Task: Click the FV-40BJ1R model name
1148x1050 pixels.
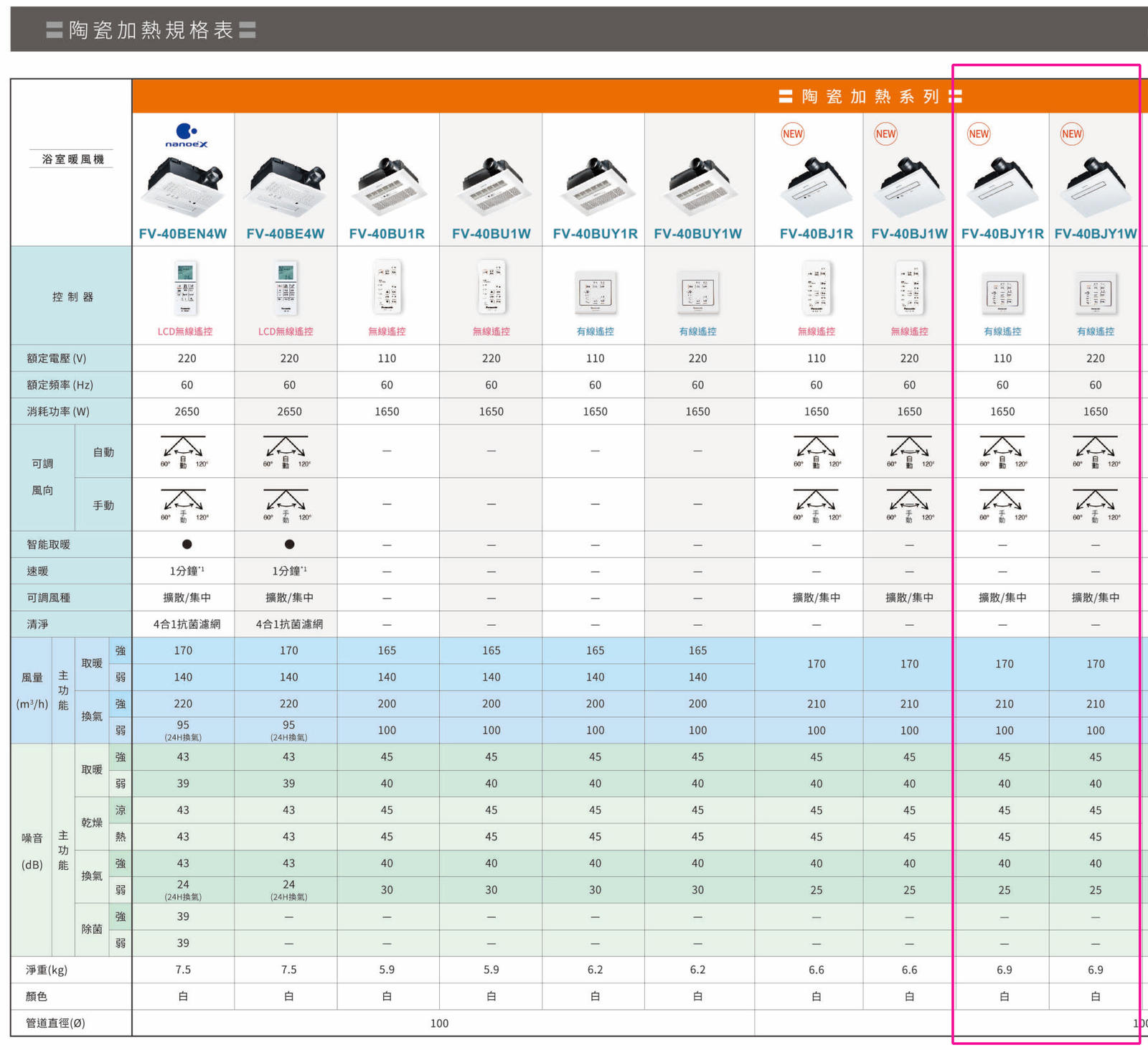Action: click(x=817, y=234)
